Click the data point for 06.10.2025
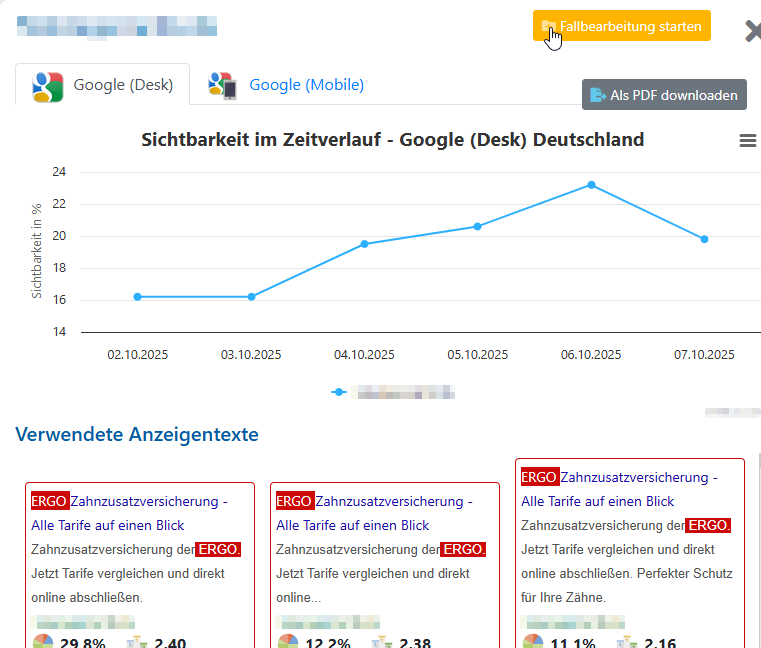This screenshot has height=648, width=761. click(591, 185)
